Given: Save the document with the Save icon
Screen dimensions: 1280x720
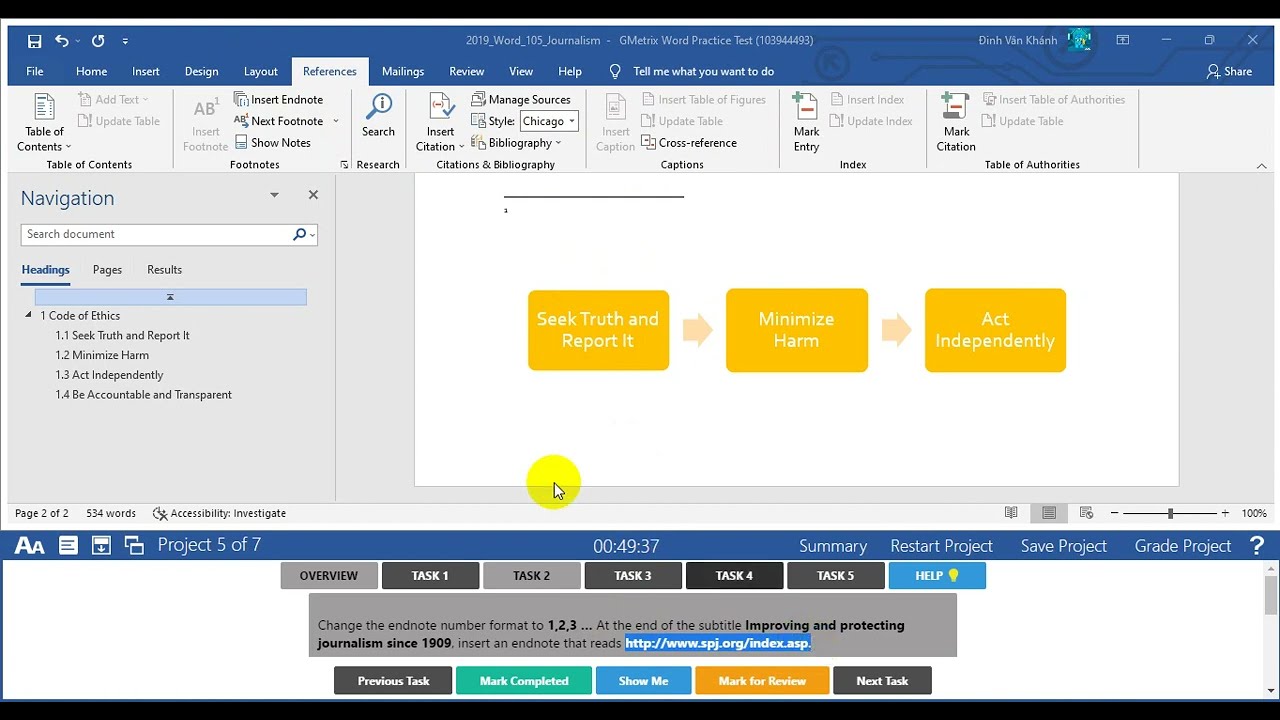Looking at the screenshot, I should tap(35, 41).
